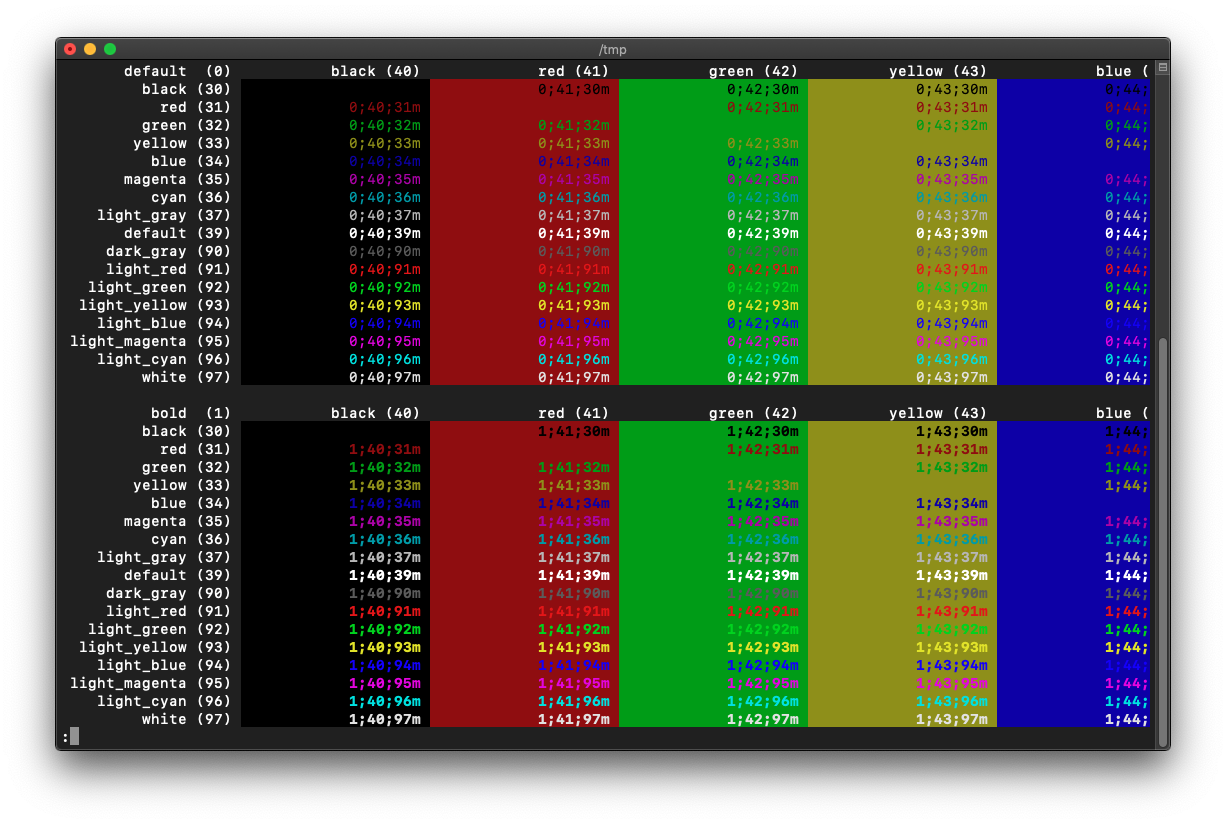
Task: Click the vertical scrollbar thumb
Action: click(1162, 540)
